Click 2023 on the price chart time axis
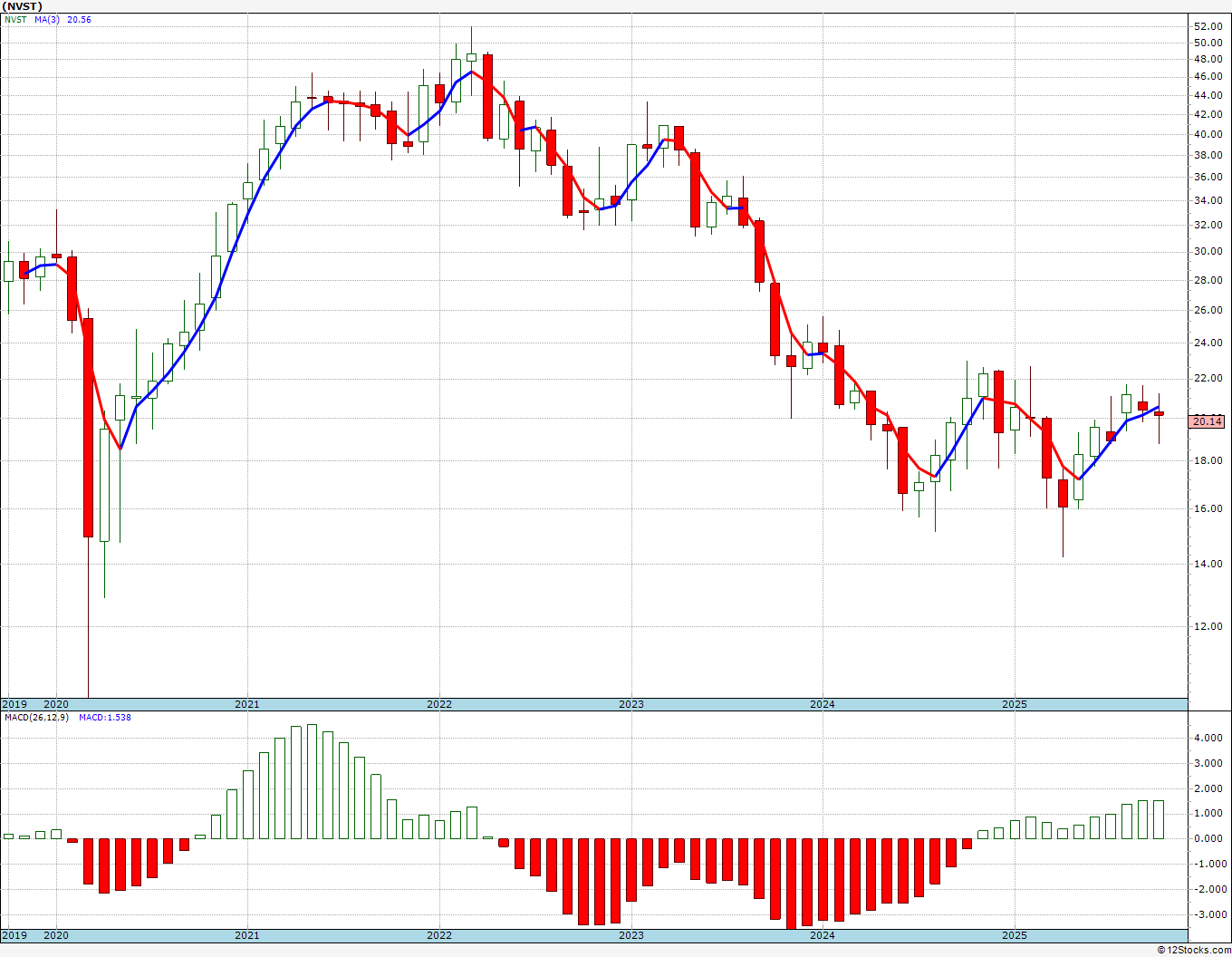The width and height of the screenshot is (1232, 957). pyautogui.click(x=631, y=704)
